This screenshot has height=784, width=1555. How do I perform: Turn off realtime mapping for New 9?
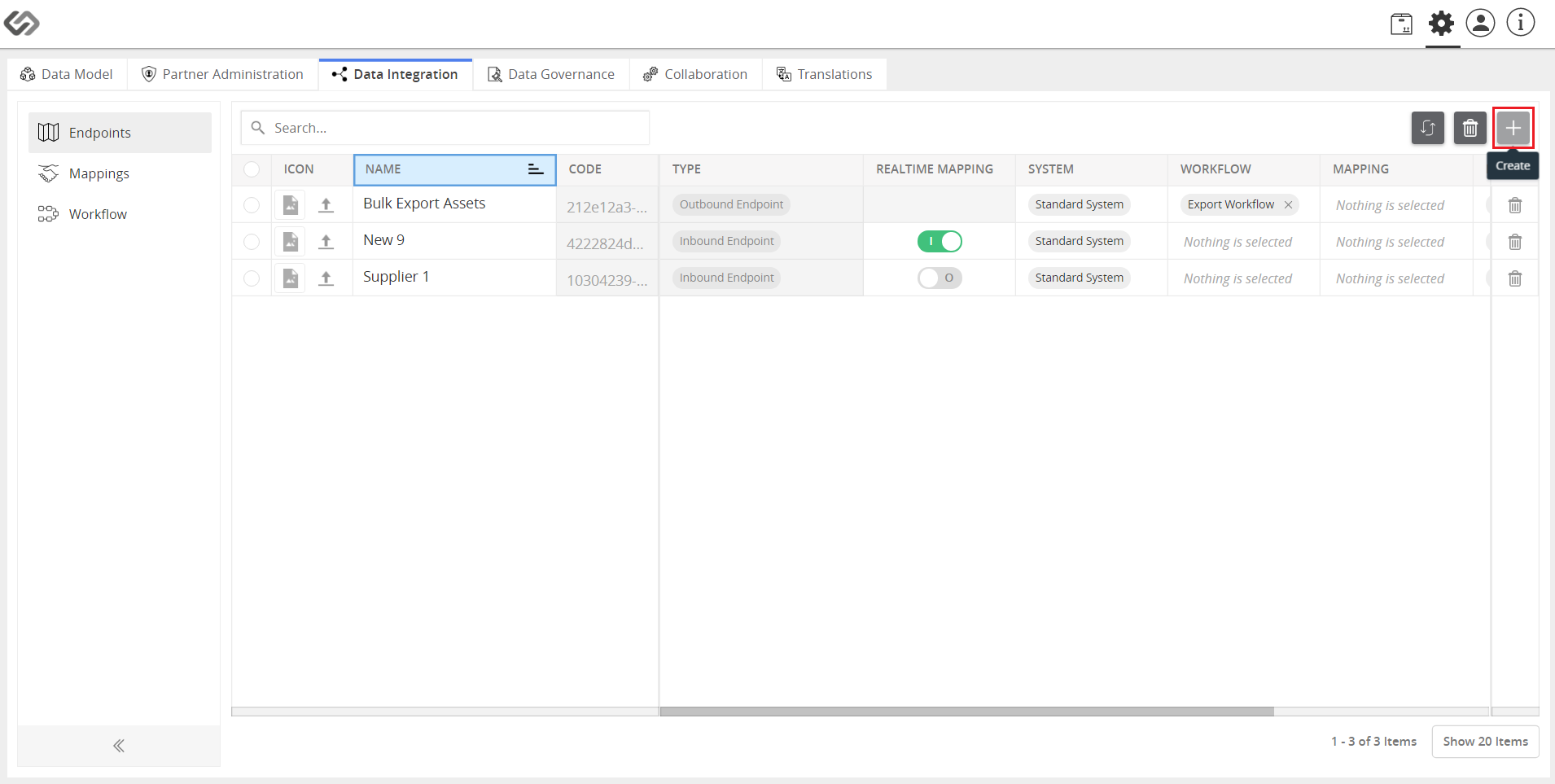tap(940, 242)
